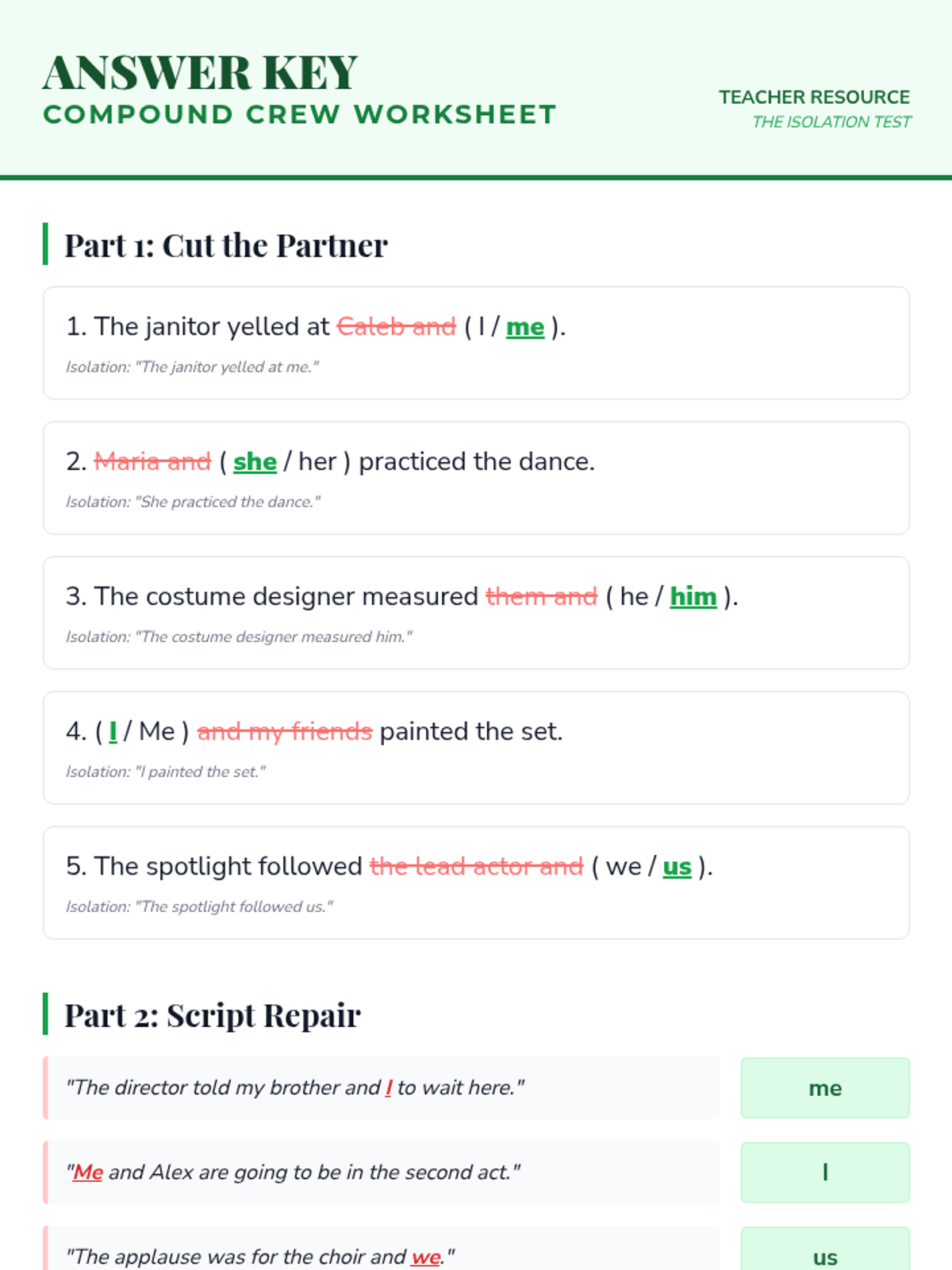952x1270 pixels.
Task: Click the struck-through "and my friends" text
Action: point(284,732)
